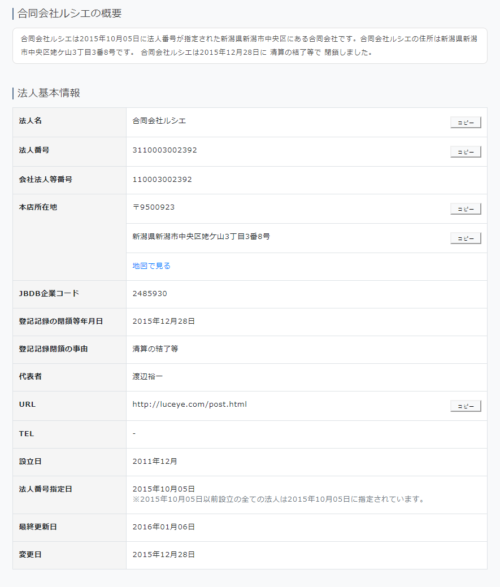
Task: Click the 法人基本情報 section heading
Action: point(49,93)
